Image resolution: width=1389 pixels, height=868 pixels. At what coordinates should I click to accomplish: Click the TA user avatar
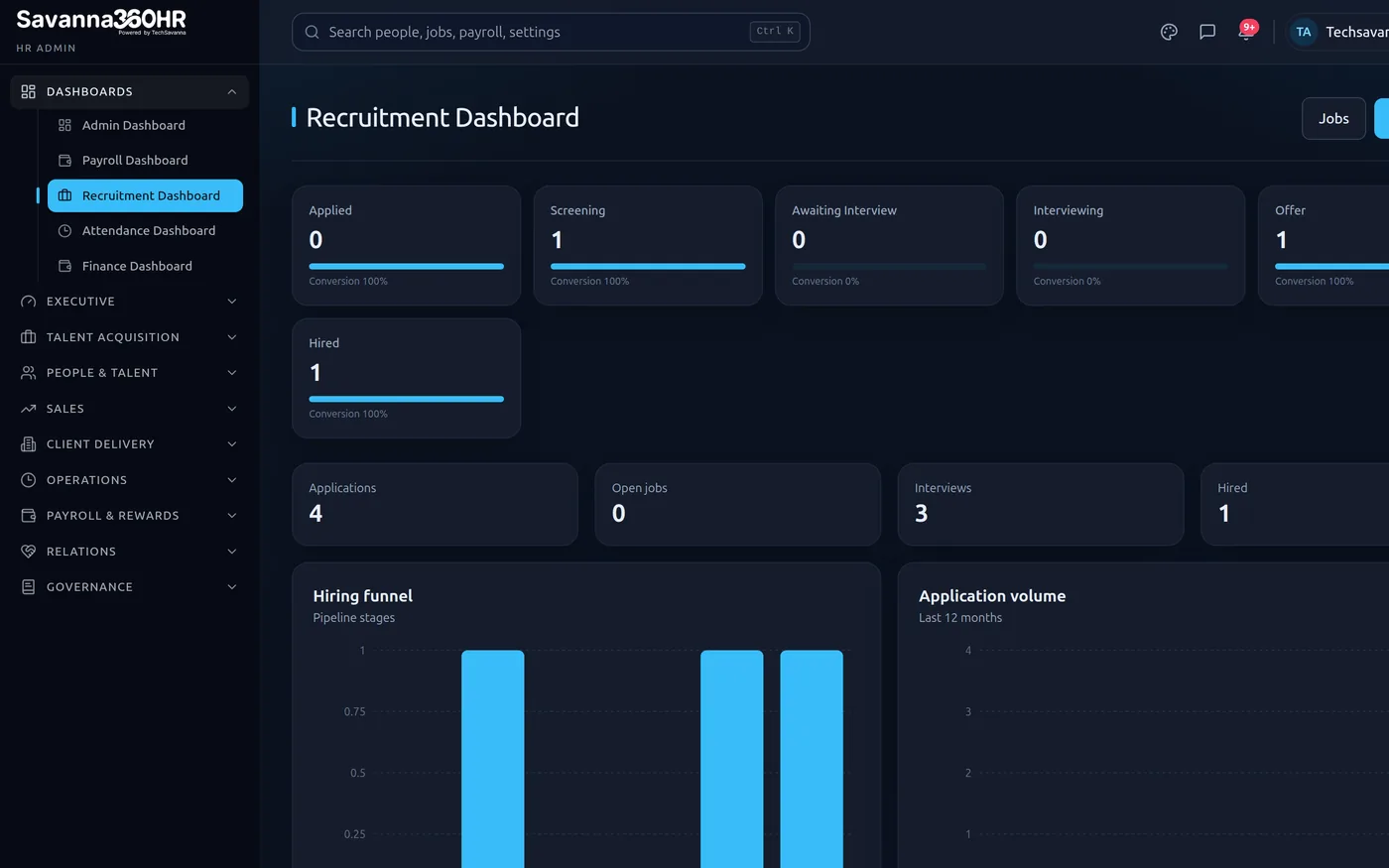1304,32
